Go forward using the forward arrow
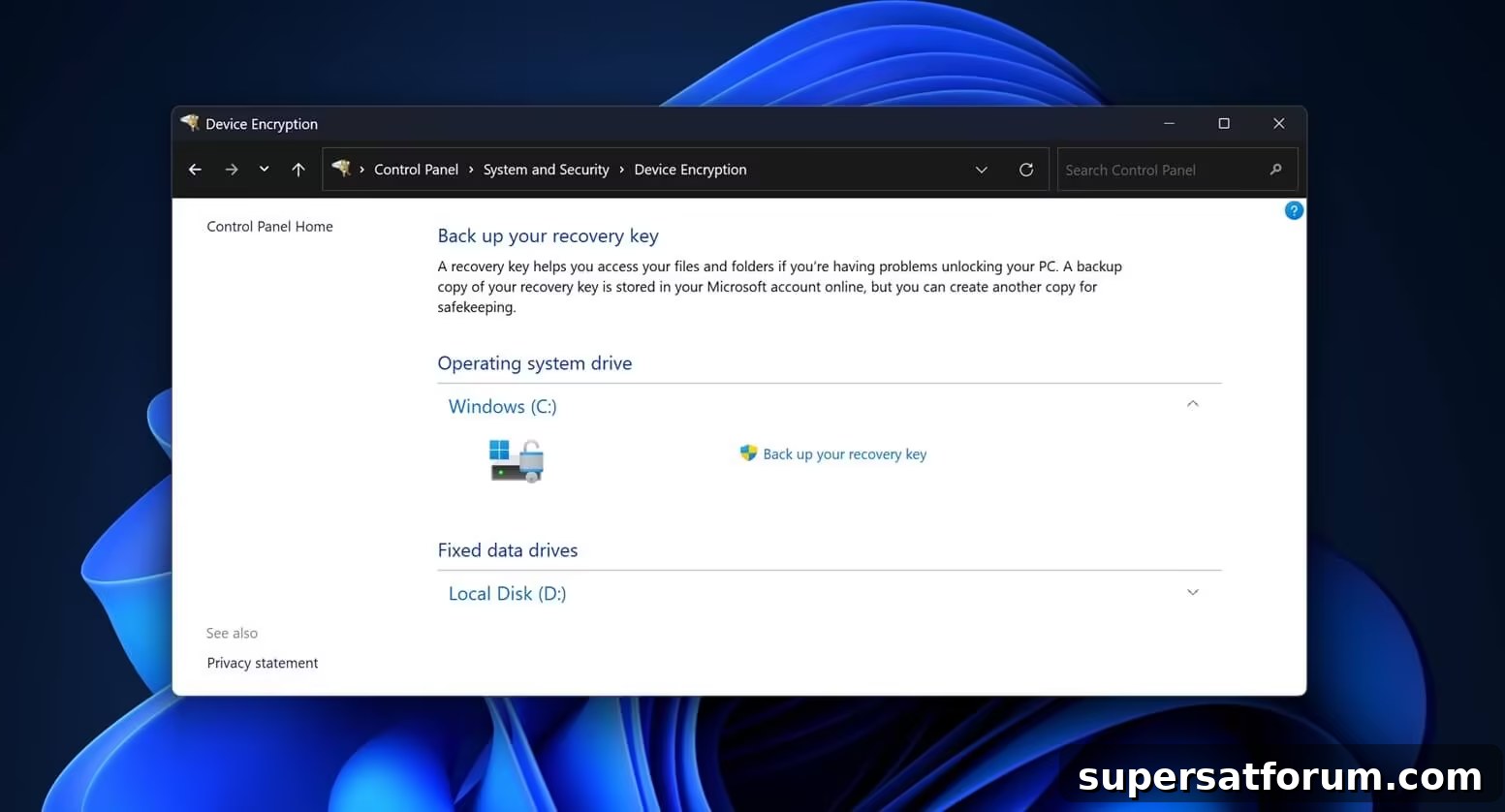Image resolution: width=1505 pixels, height=812 pixels. (x=231, y=170)
